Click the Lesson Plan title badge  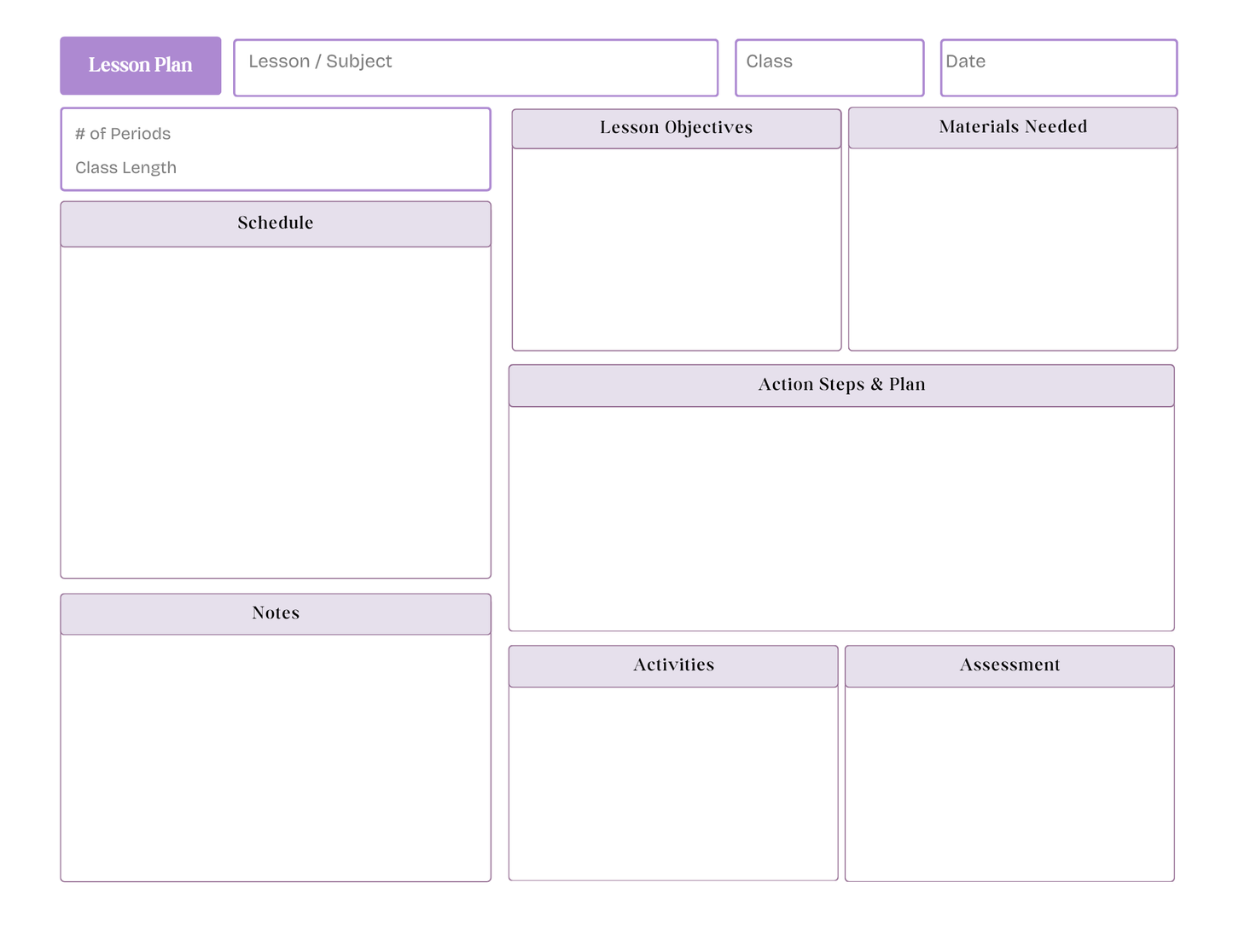(141, 66)
